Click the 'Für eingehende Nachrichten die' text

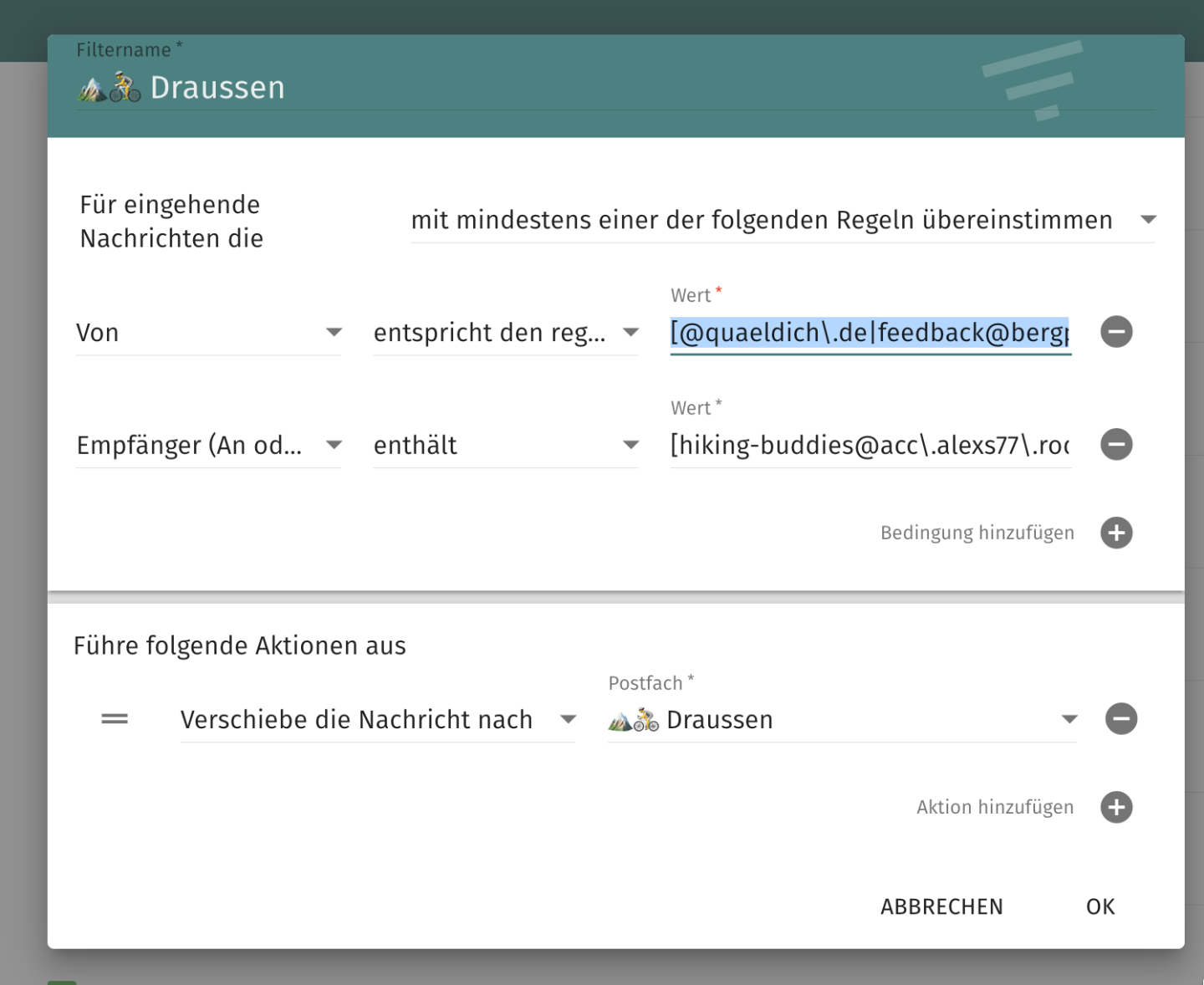[171, 222]
